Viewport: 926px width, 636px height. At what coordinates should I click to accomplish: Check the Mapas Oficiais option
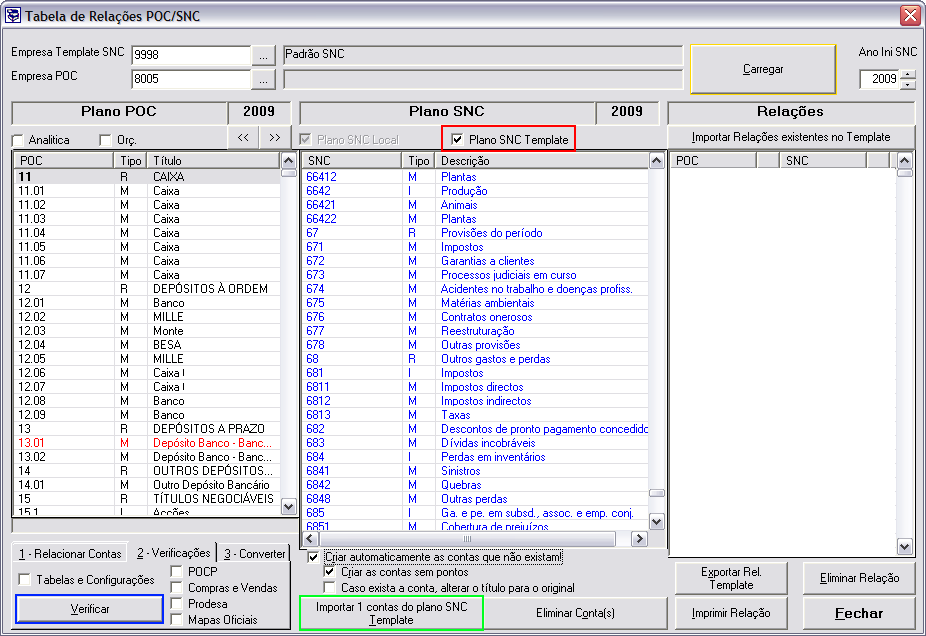pos(176,619)
